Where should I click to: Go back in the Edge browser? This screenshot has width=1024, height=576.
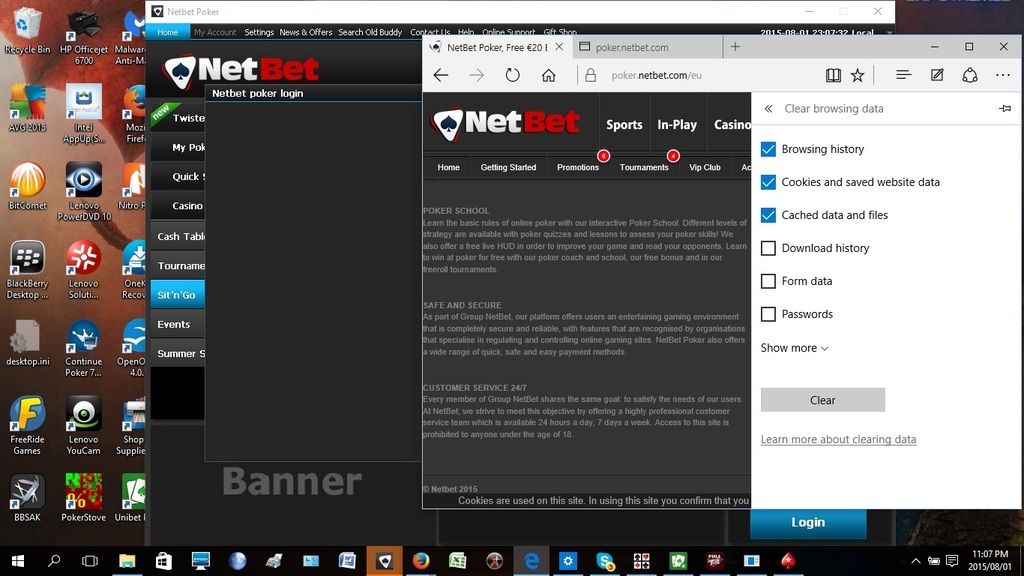click(x=441, y=75)
